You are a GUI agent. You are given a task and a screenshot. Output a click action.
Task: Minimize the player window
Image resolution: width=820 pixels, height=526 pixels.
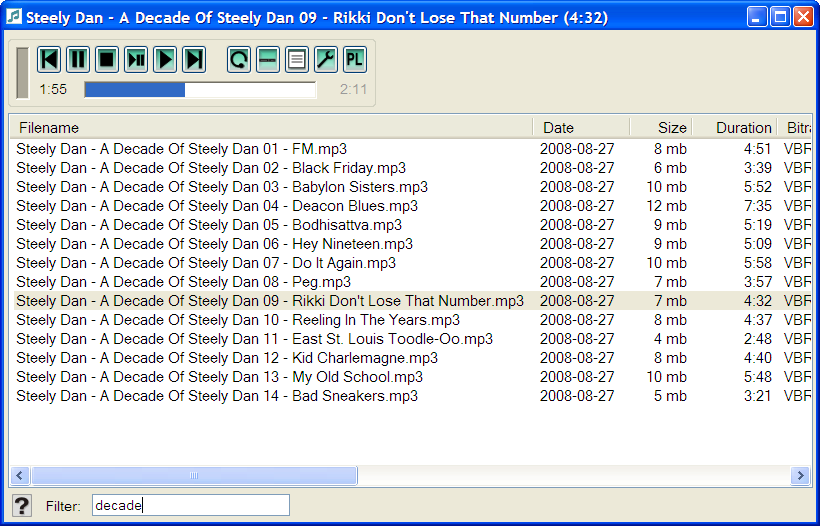pyautogui.click(x=756, y=17)
